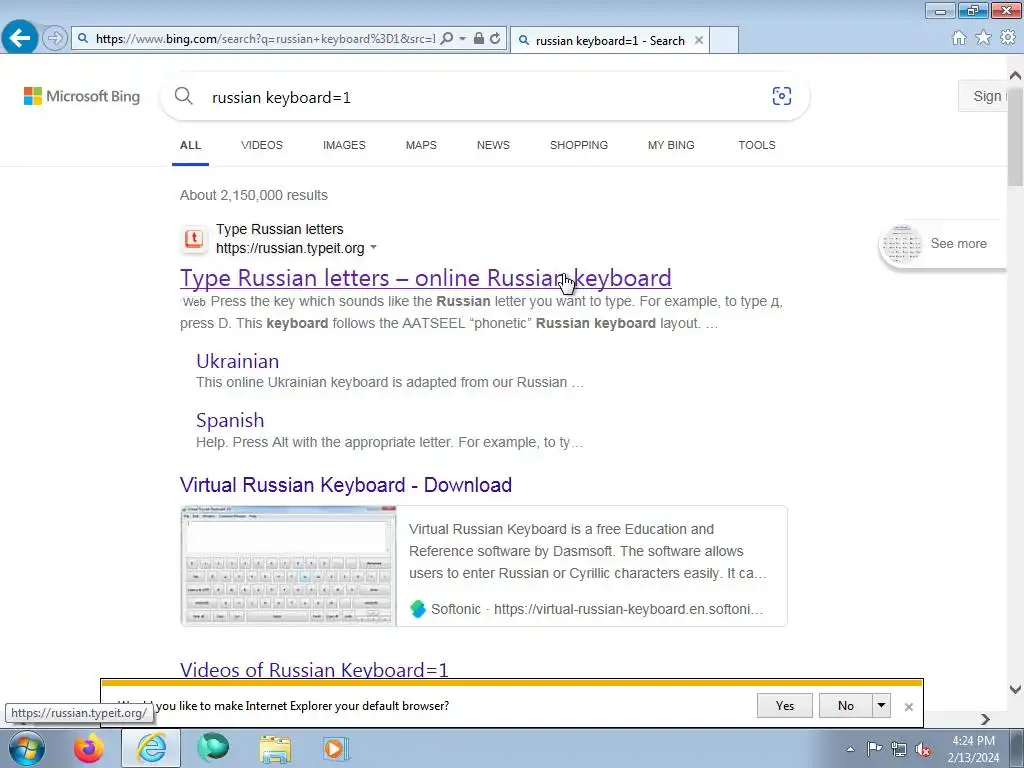Click the Softonic site icon
Screen dimensions: 1024x768
417,609
